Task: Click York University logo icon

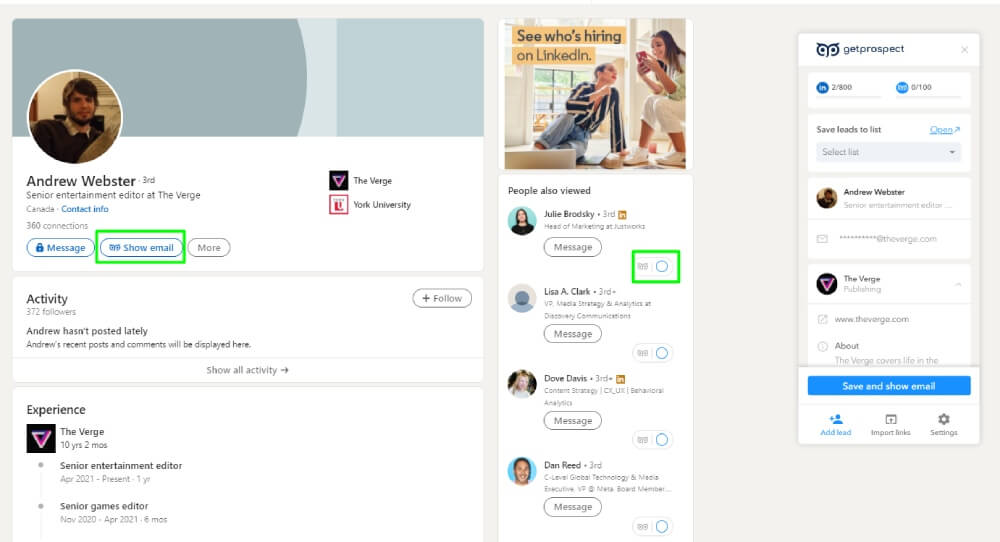Action: [x=339, y=205]
